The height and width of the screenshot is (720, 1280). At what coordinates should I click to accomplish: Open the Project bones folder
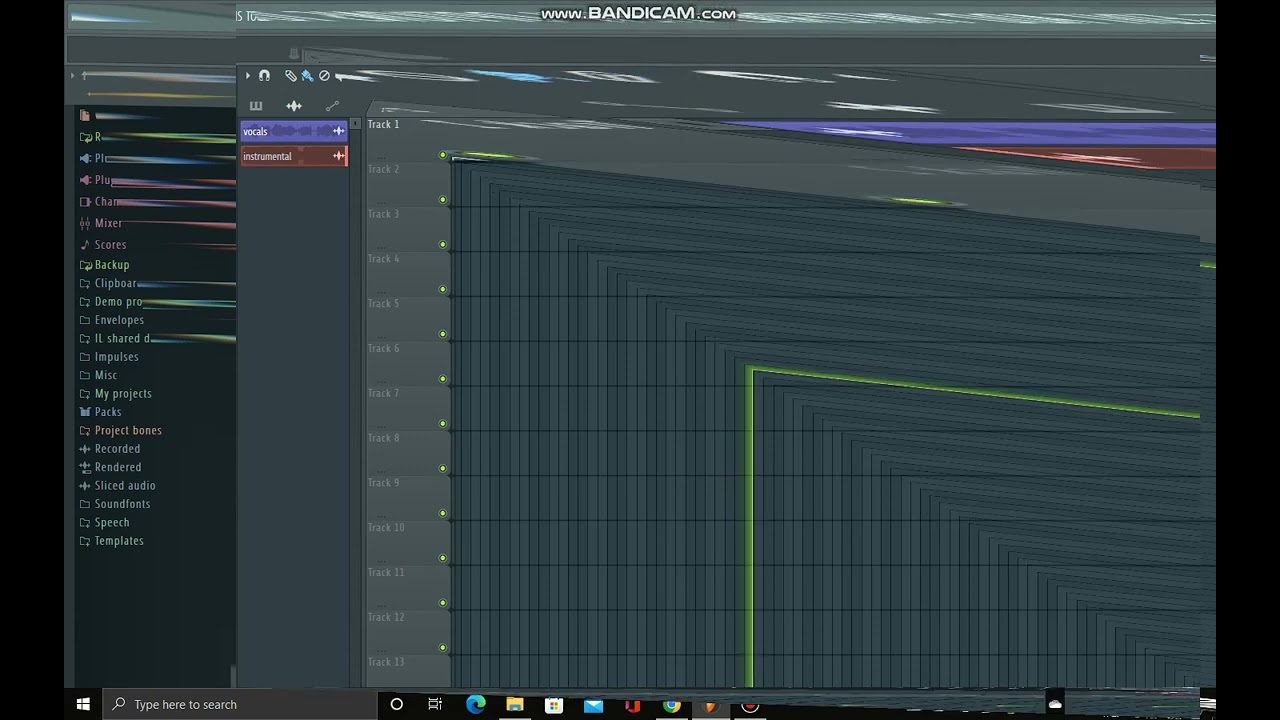coord(121,431)
